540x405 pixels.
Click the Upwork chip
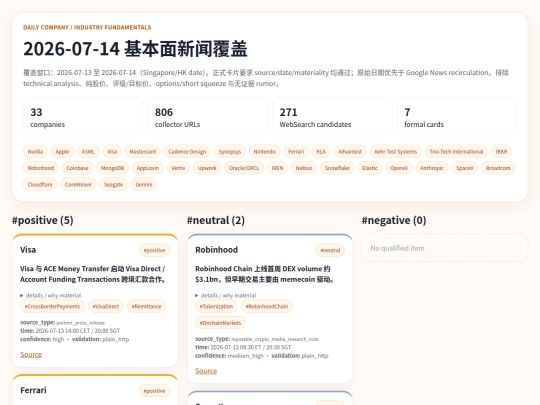[207, 168]
